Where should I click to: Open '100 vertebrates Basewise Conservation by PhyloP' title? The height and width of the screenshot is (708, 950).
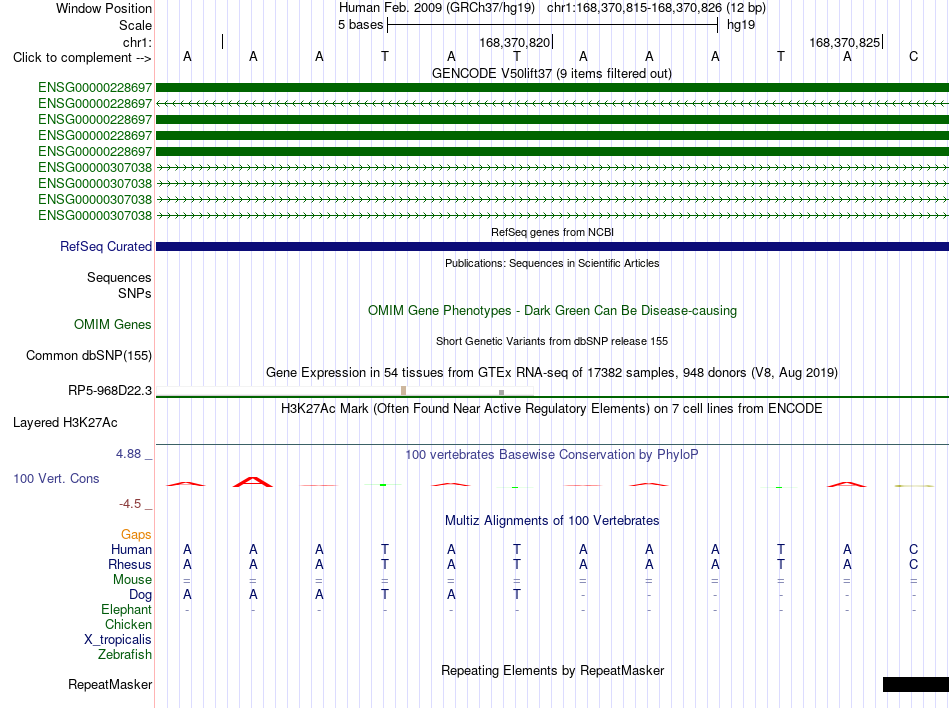pyautogui.click(x=552, y=455)
